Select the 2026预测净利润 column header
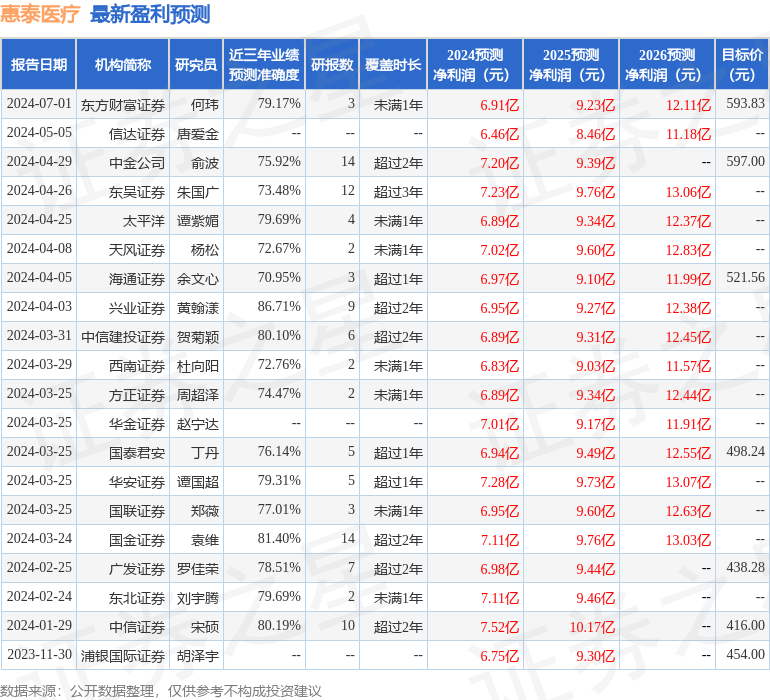The width and height of the screenshot is (770, 700). [x=667, y=64]
